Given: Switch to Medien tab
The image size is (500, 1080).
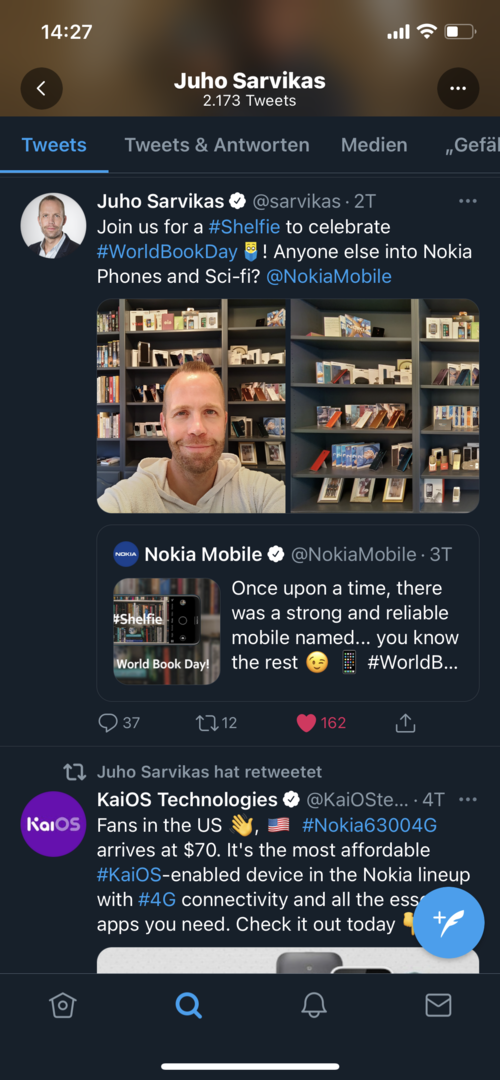Looking at the screenshot, I should pos(374,145).
